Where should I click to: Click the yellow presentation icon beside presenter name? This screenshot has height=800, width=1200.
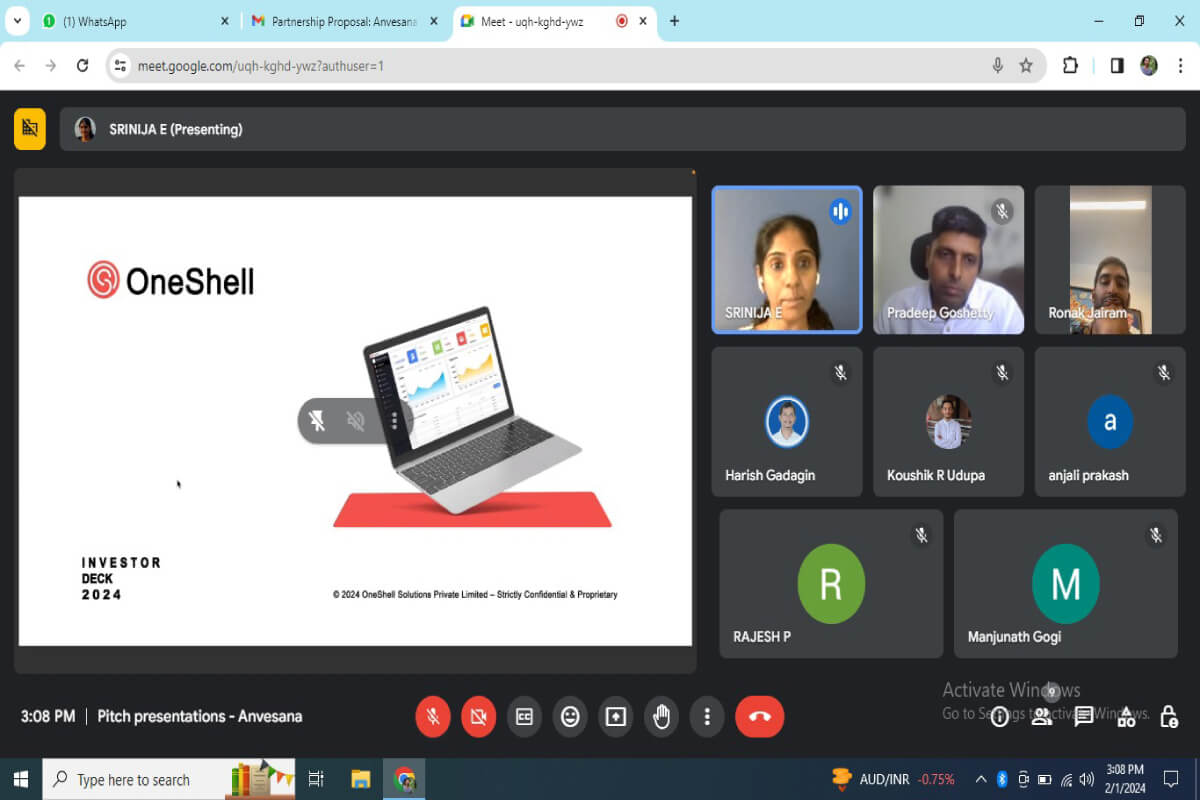(30, 129)
